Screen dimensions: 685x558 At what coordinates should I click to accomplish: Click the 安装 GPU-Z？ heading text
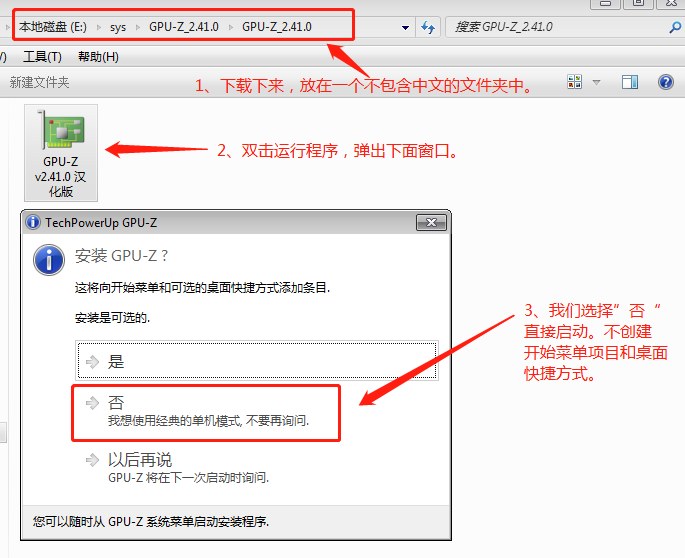121,256
